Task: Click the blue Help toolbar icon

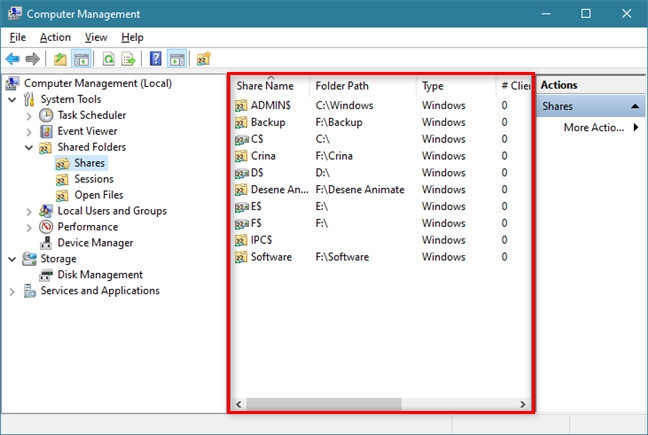Action: pos(156,59)
